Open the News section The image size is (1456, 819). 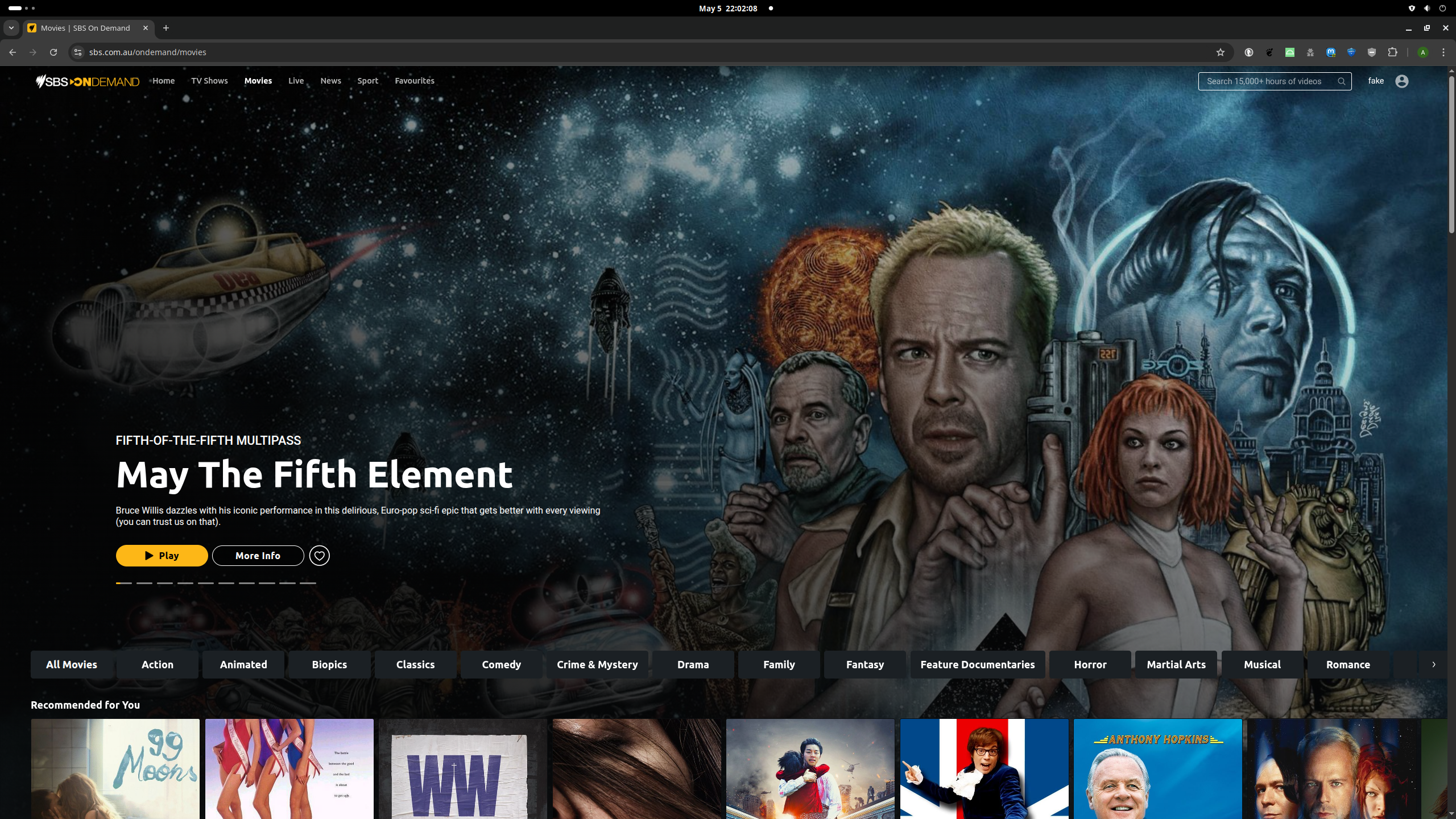tap(330, 81)
